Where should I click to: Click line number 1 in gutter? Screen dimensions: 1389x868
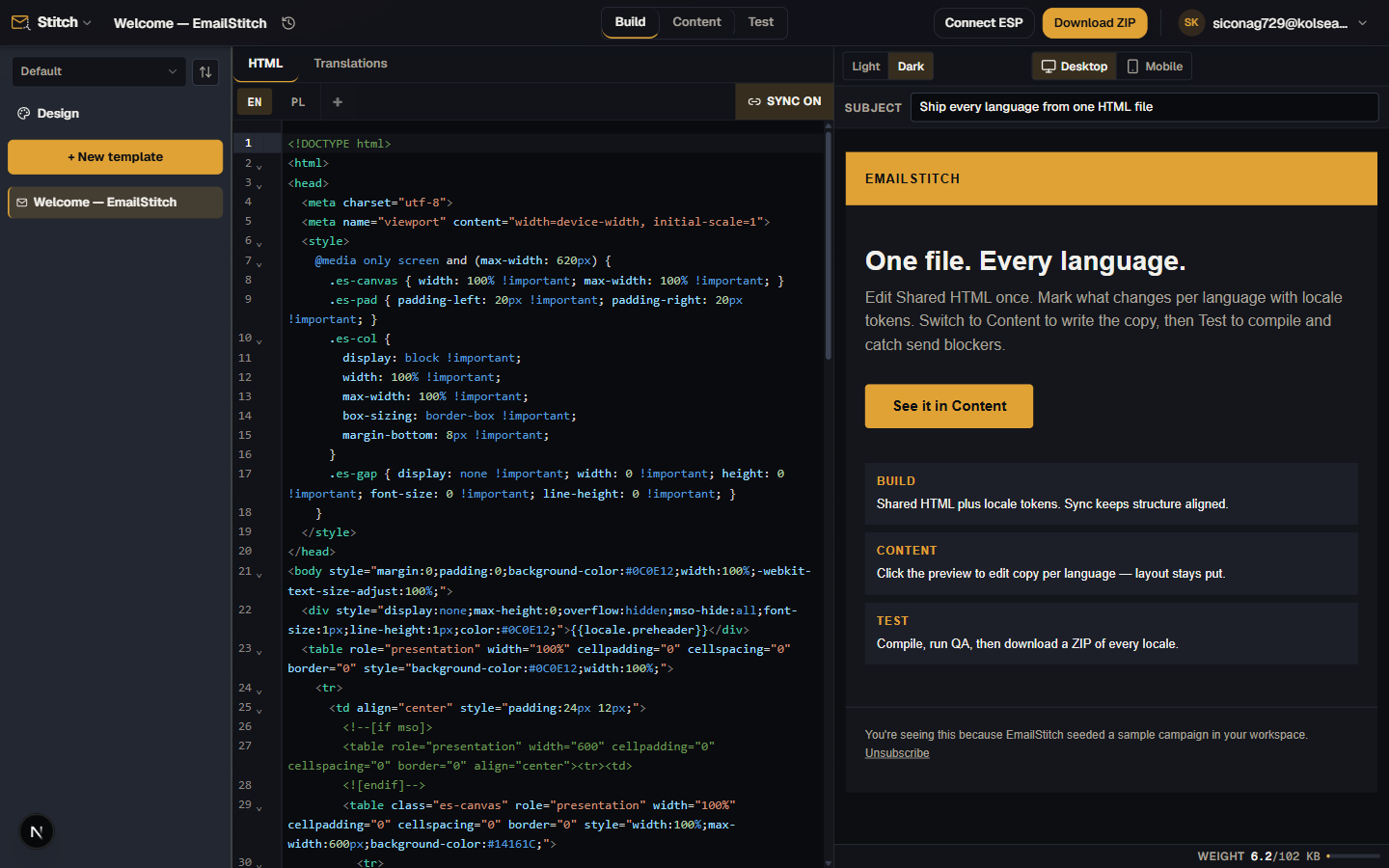tap(248, 144)
